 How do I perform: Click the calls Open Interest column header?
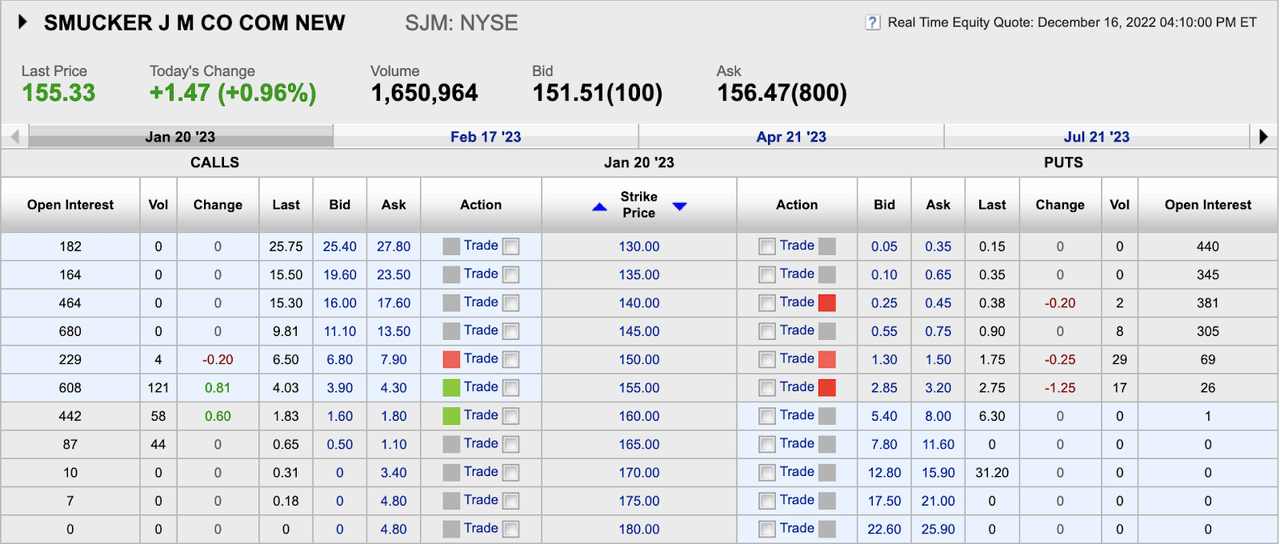70,205
